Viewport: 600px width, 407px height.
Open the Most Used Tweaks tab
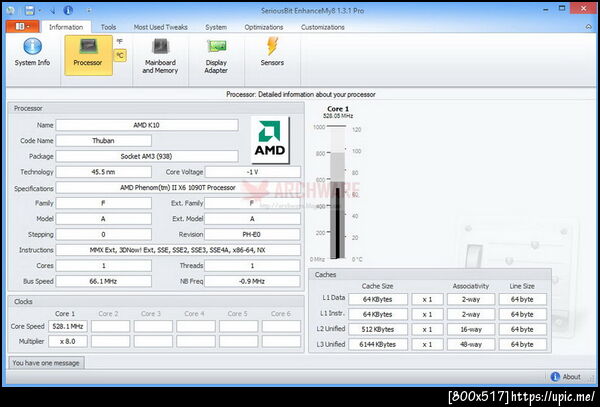pos(160,27)
